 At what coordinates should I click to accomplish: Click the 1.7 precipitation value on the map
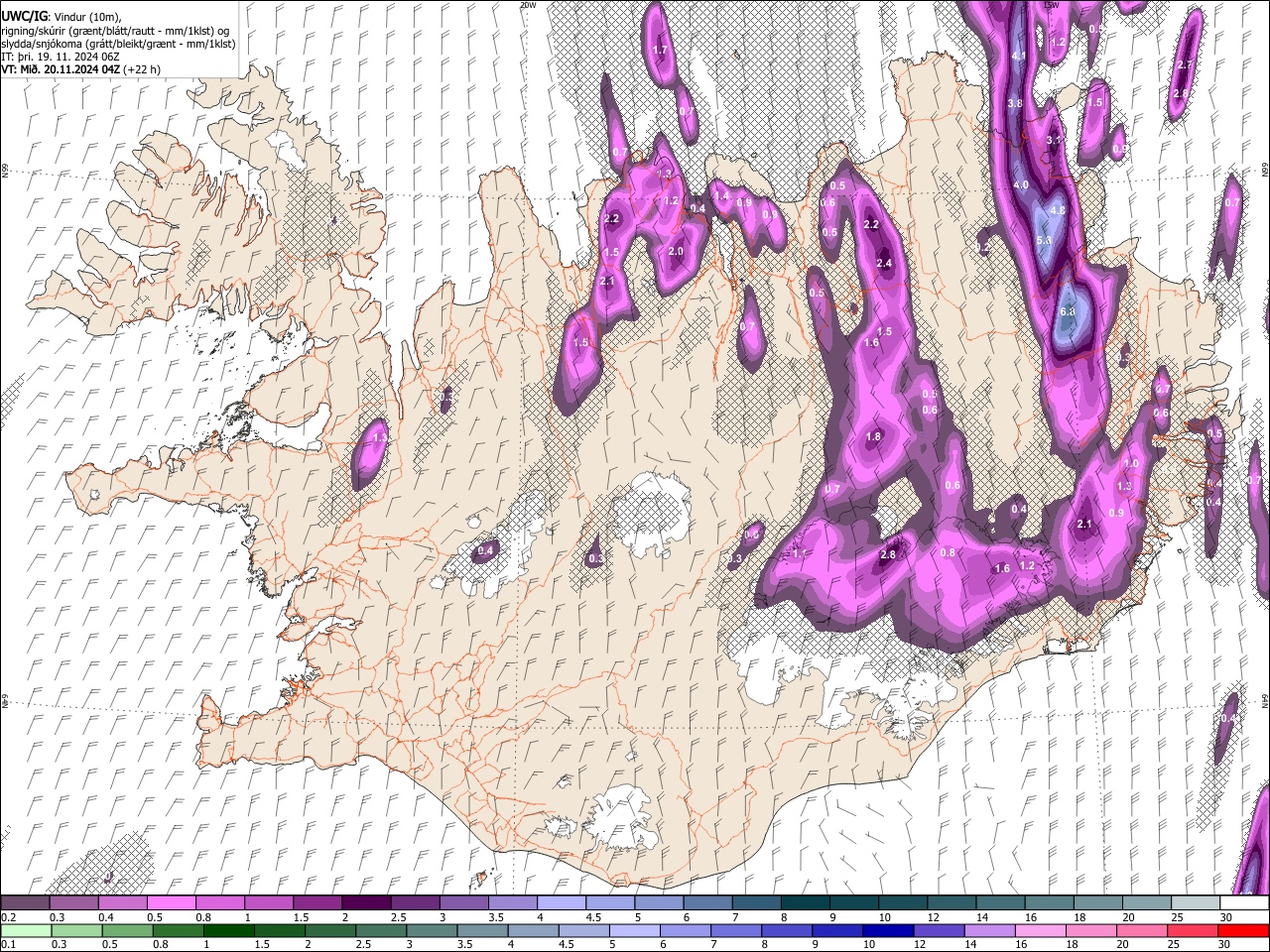[660, 50]
